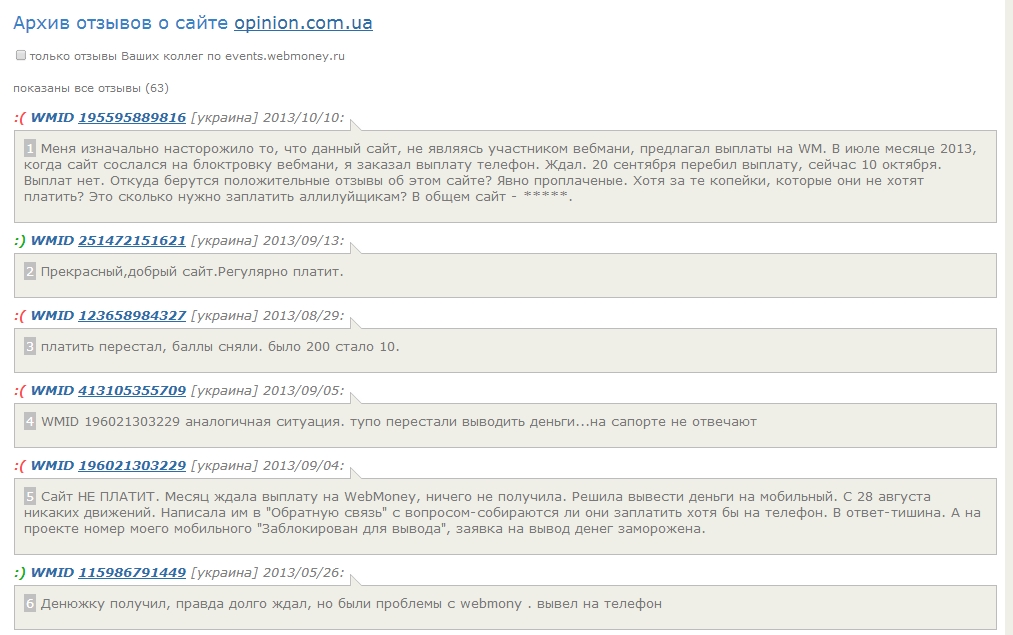Click the sad face icon beside WMID 123658984327

[20, 316]
